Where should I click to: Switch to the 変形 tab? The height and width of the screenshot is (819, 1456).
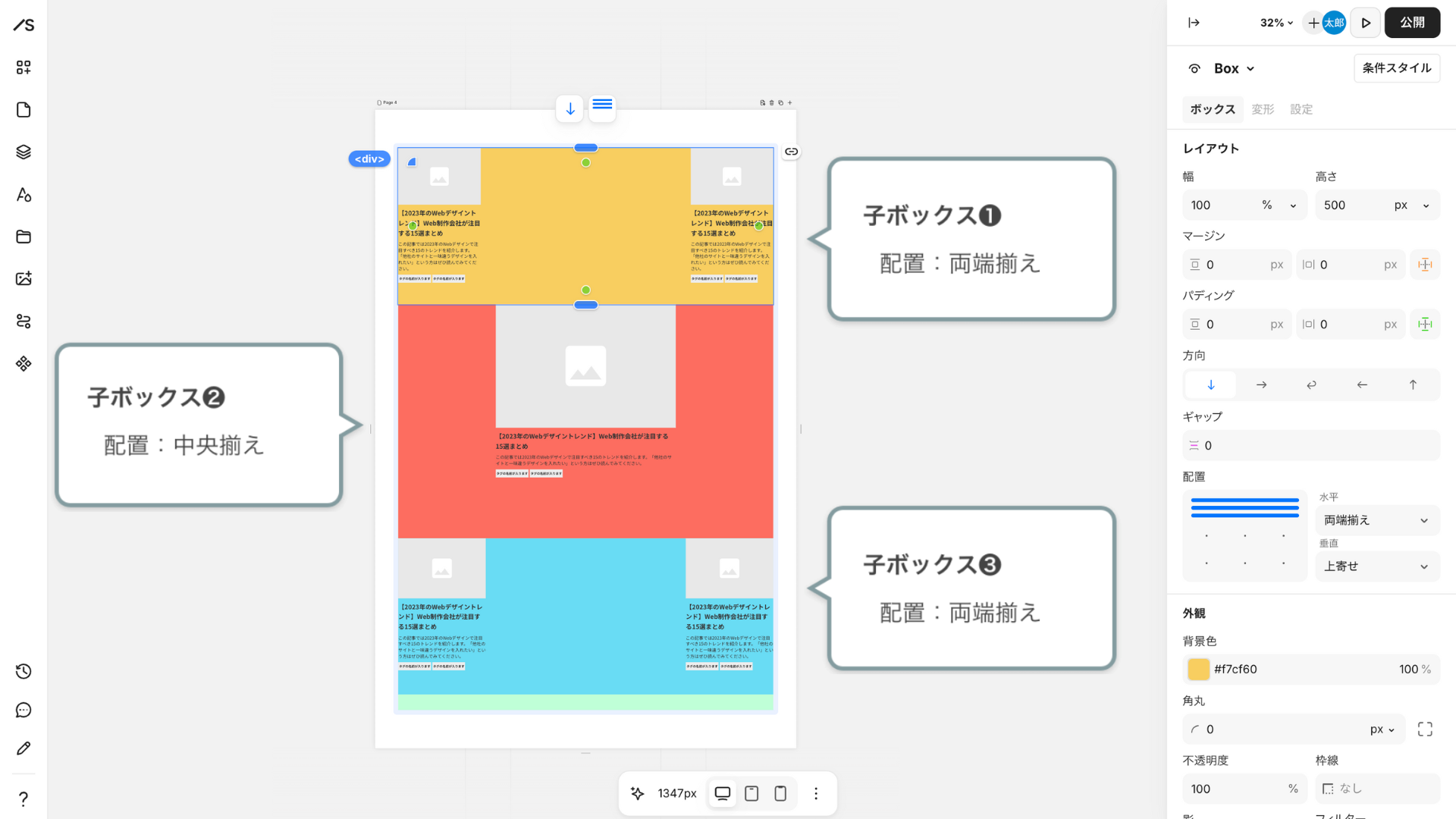(x=1263, y=109)
